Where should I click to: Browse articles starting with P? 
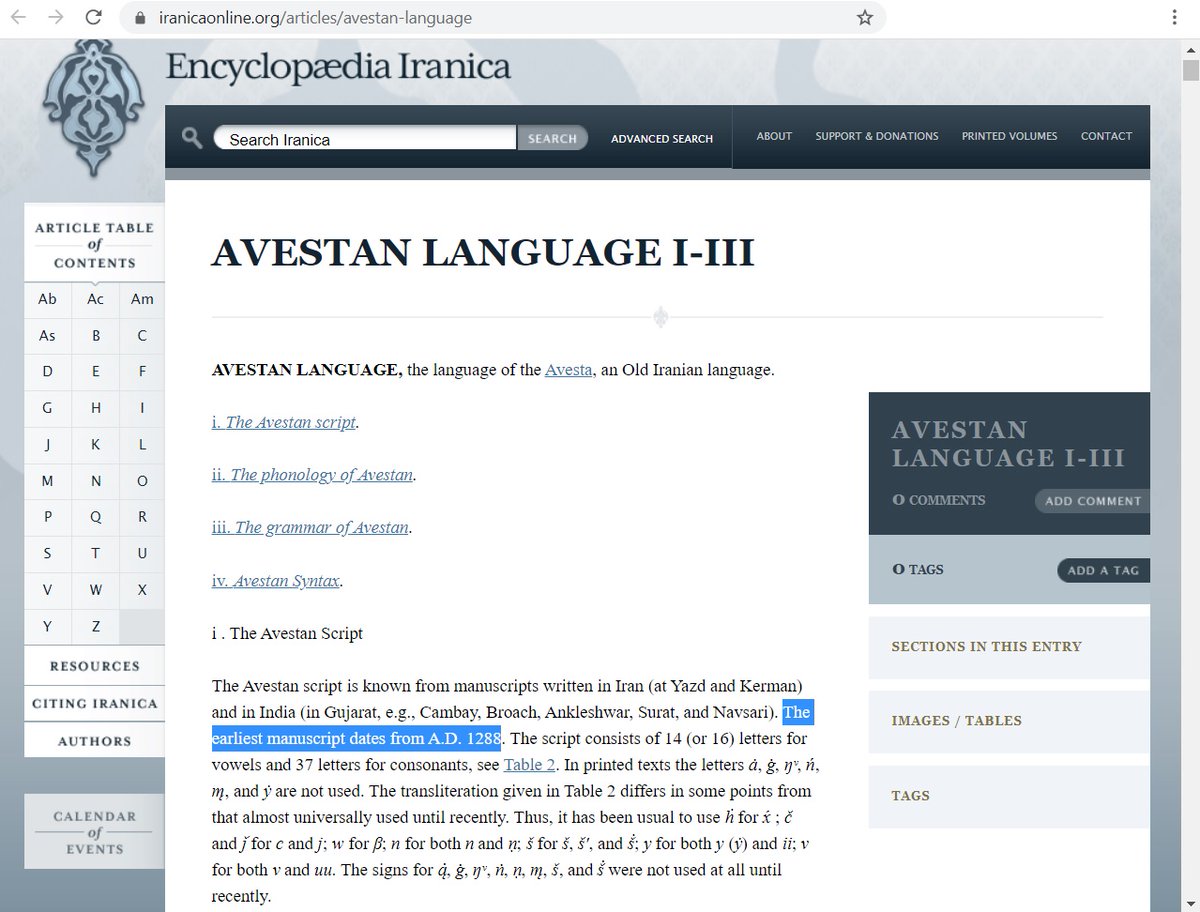pyautogui.click(x=47, y=517)
